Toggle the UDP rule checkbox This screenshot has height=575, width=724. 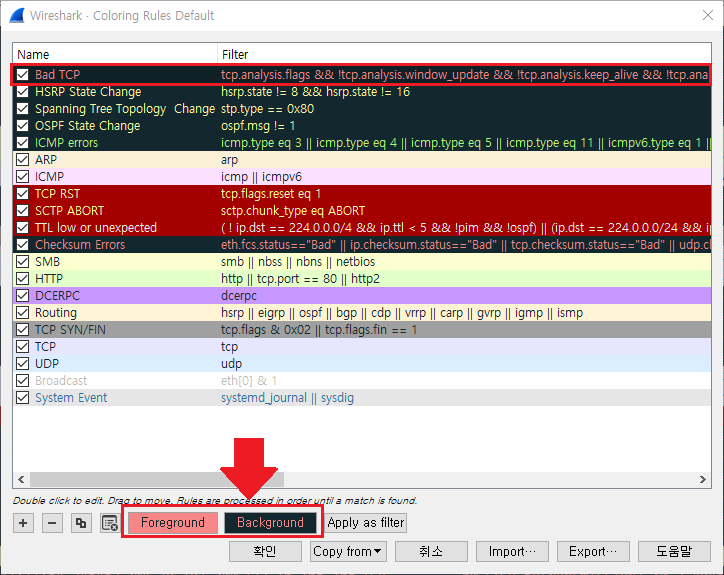[23, 364]
